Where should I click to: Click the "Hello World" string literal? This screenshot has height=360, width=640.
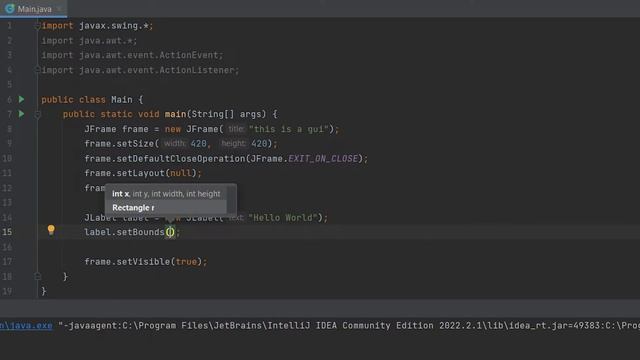[x=283, y=218]
